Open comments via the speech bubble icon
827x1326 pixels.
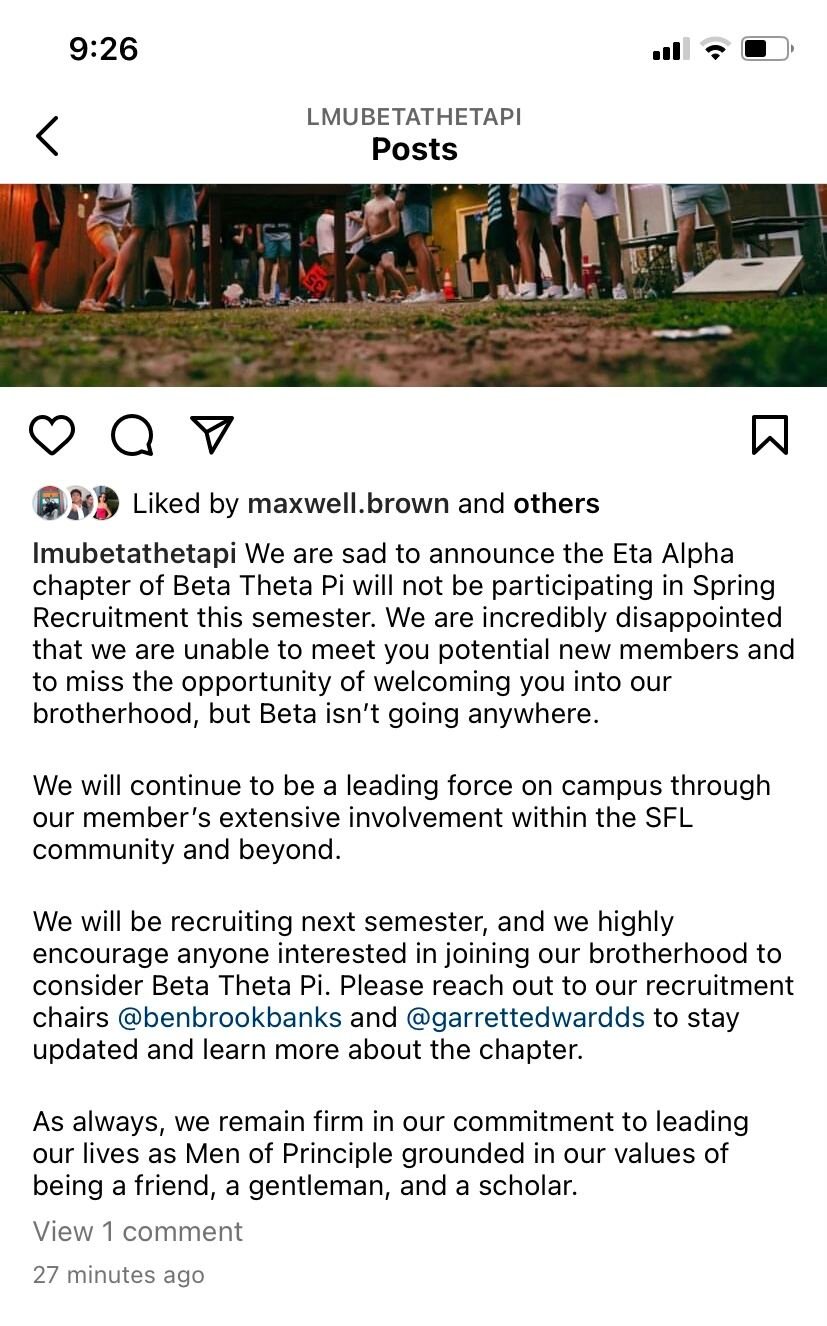click(132, 435)
